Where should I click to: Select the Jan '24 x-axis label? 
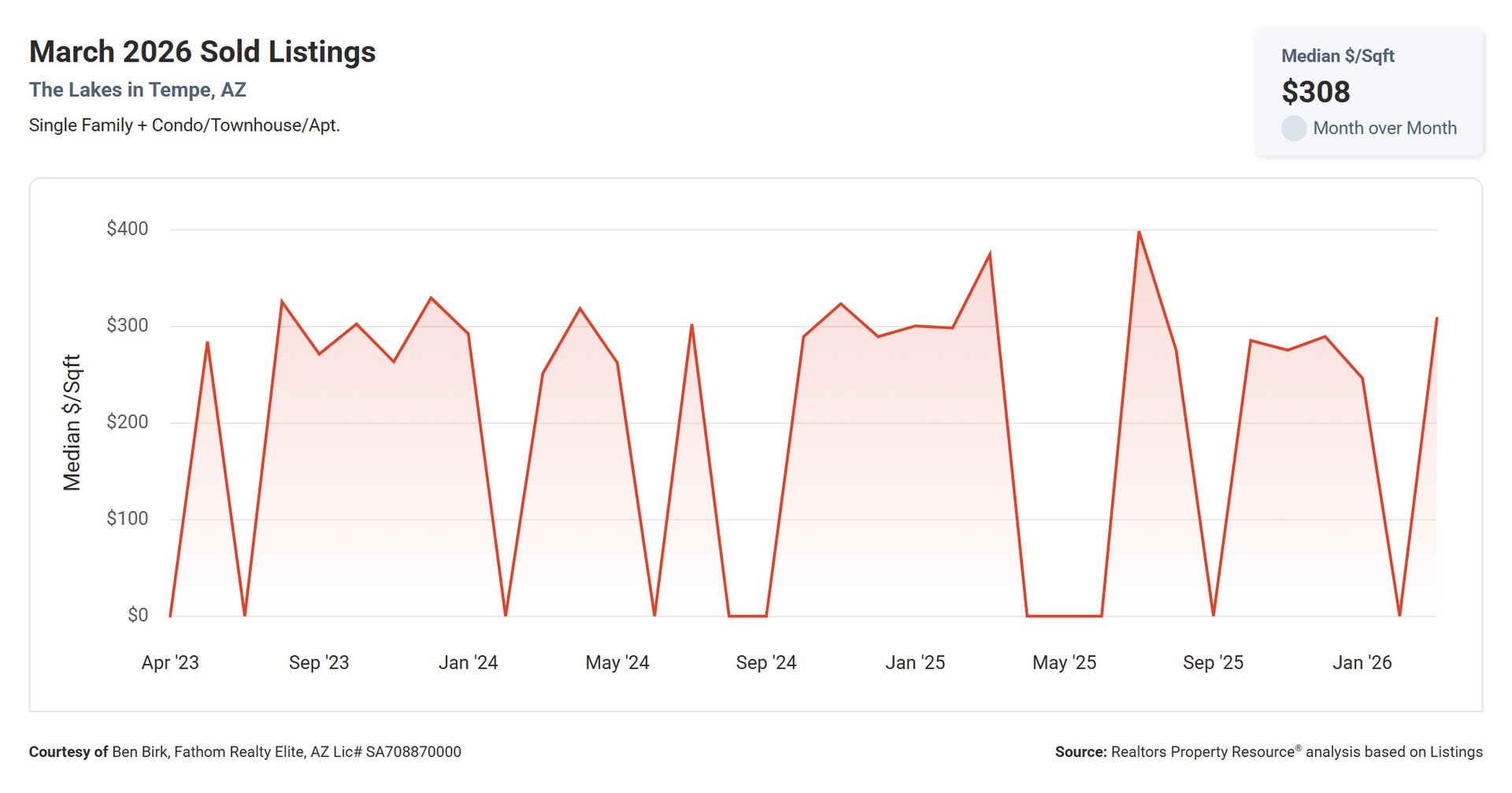pyautogui.click(x=468, y=663)
